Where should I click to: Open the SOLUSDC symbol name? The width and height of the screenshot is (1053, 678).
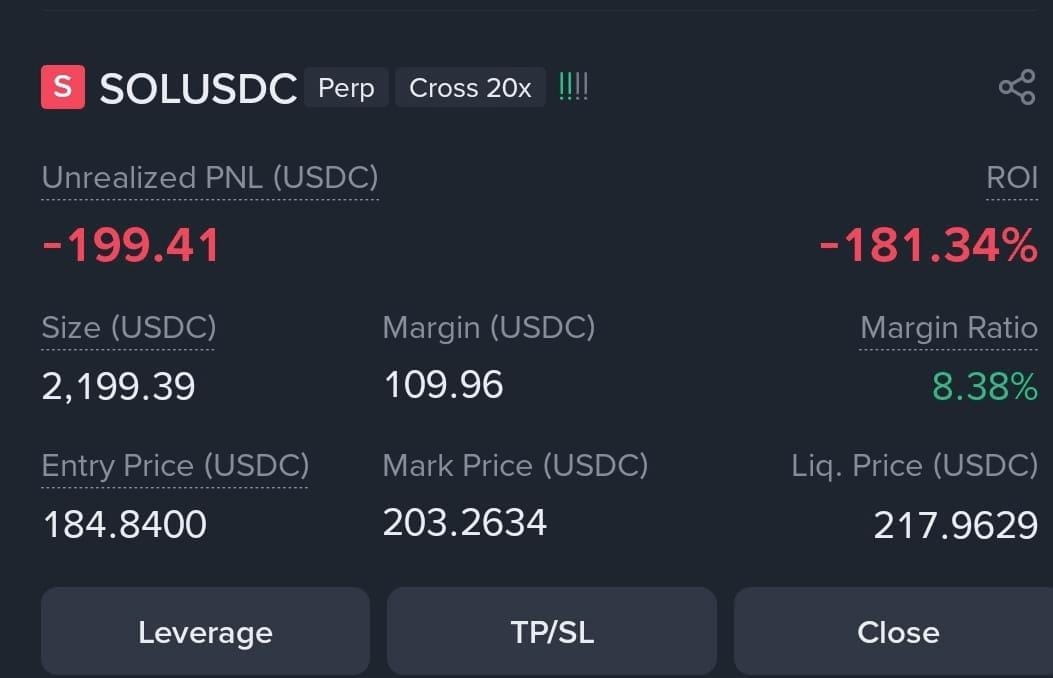pos(198,88)
